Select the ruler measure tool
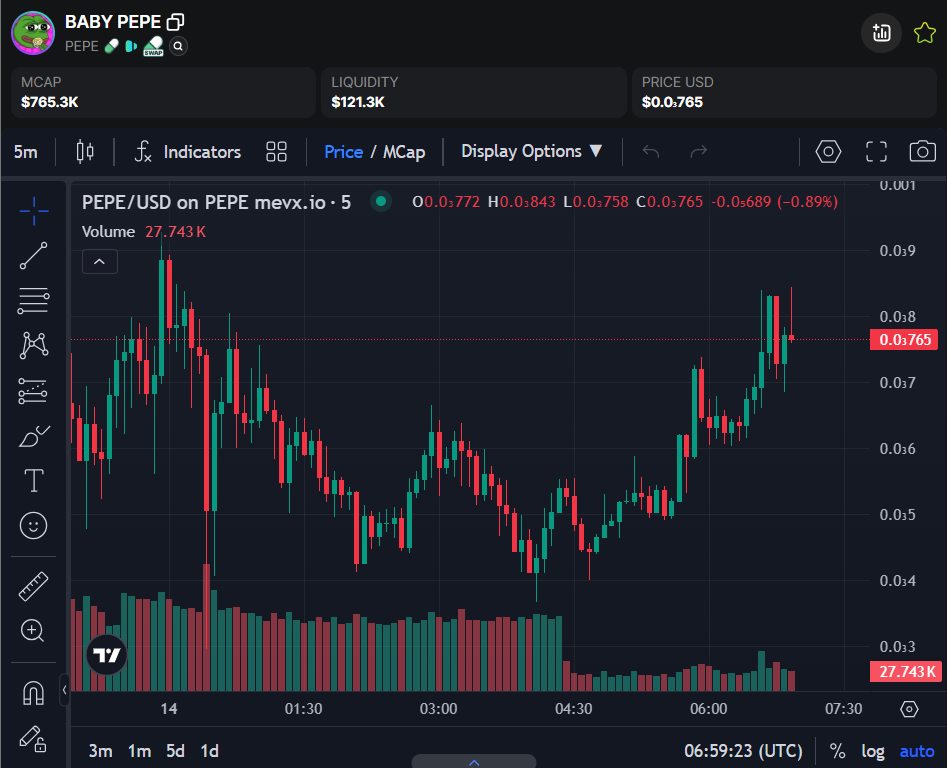Viewport: 947px width, 768px height. coord(34,586)
